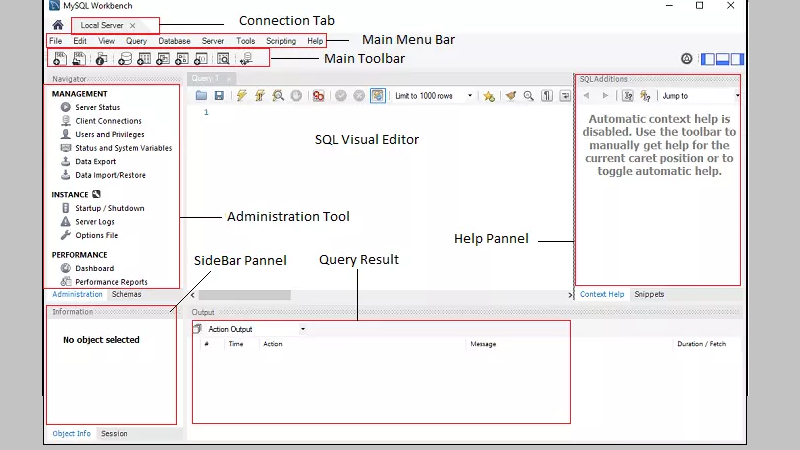The image size is (800, 450).
Task: Open the Server menu
Action: tap(213, 41)
